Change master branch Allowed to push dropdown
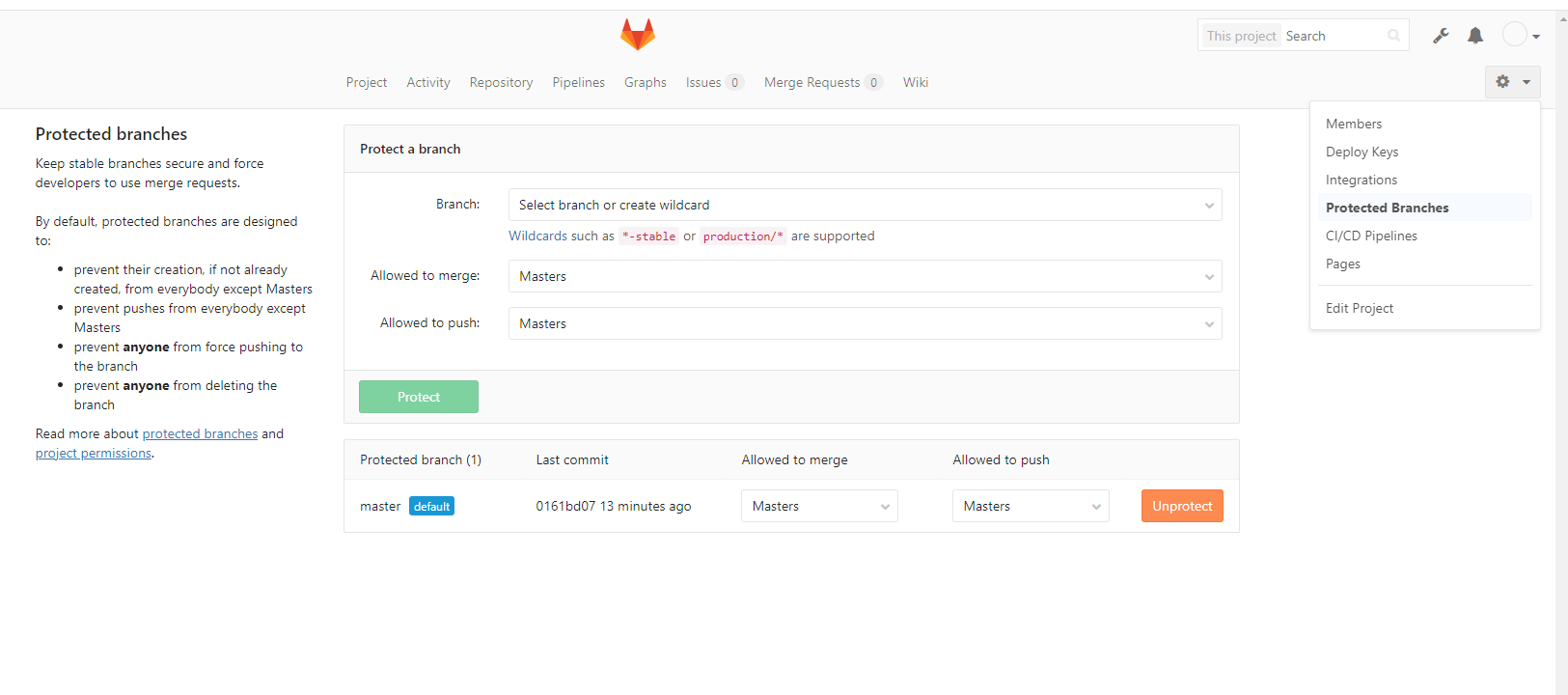Image resolution: width=1568 pixels, height=695 pixels. 1031,506
